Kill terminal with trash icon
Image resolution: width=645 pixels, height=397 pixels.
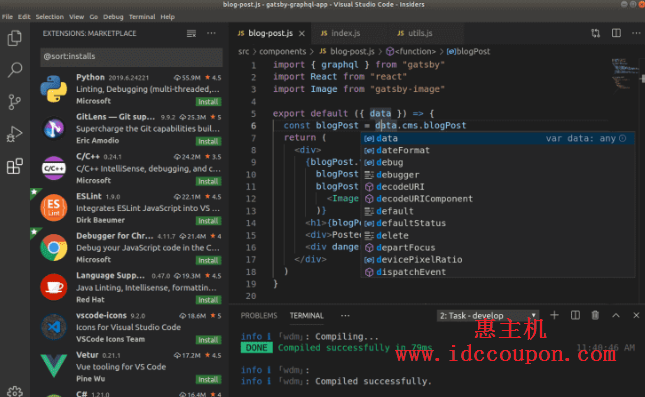click(x=595, y=316)
